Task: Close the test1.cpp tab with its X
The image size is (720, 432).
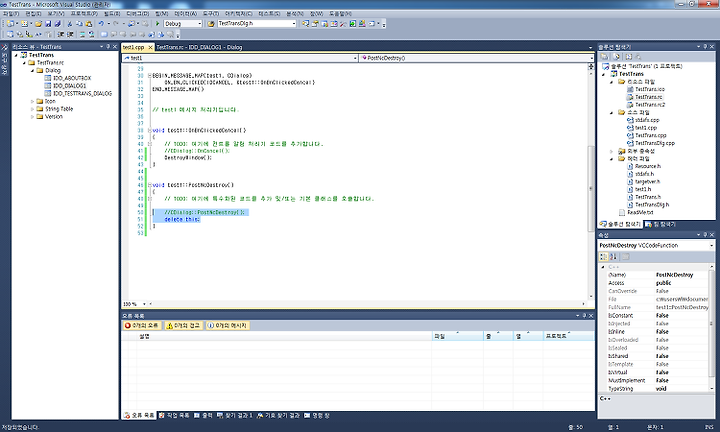Action: click(x=150, y=47)
